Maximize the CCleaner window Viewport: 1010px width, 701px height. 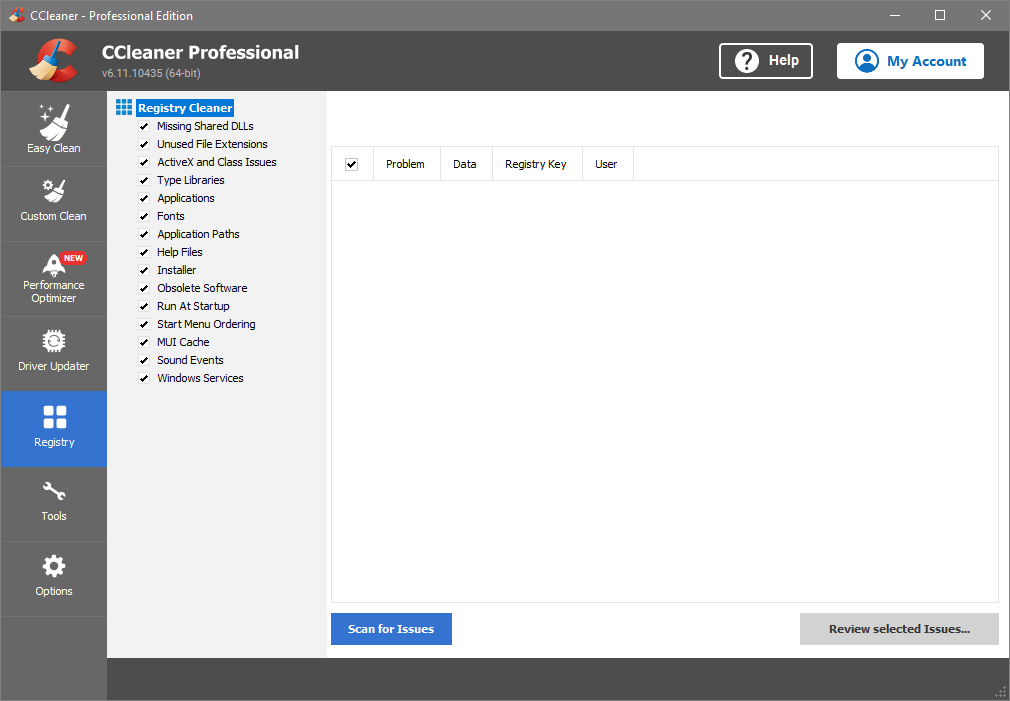[940, 15]
